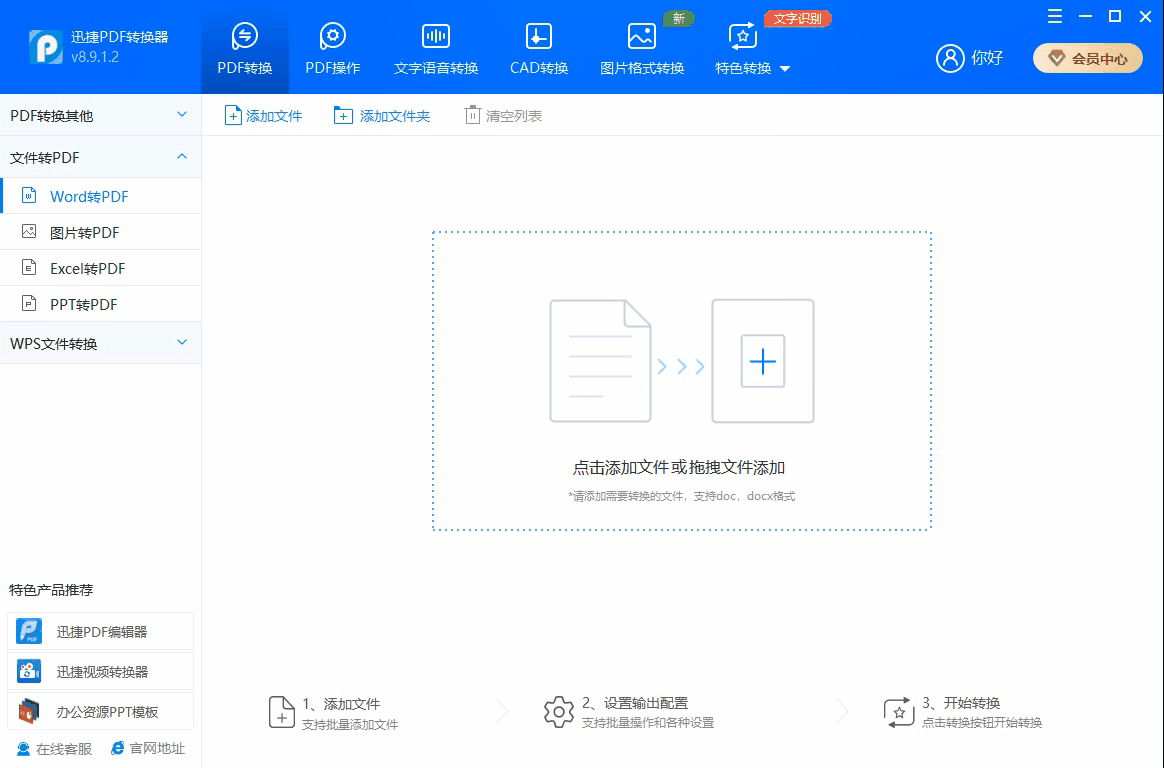Click the step 1 添加文件 icon
This screenshot has width=1164, height=768.
click(x=281, y=712)
